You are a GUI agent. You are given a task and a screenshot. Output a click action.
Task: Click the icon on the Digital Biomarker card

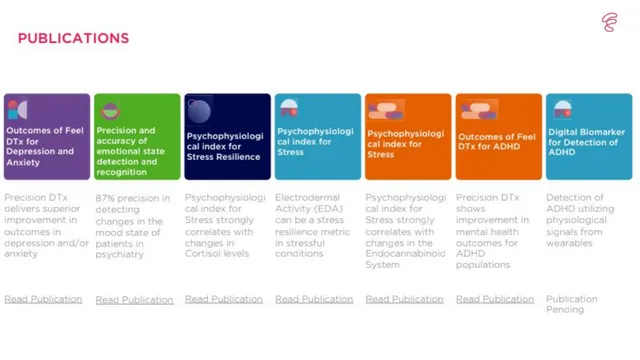562,109
